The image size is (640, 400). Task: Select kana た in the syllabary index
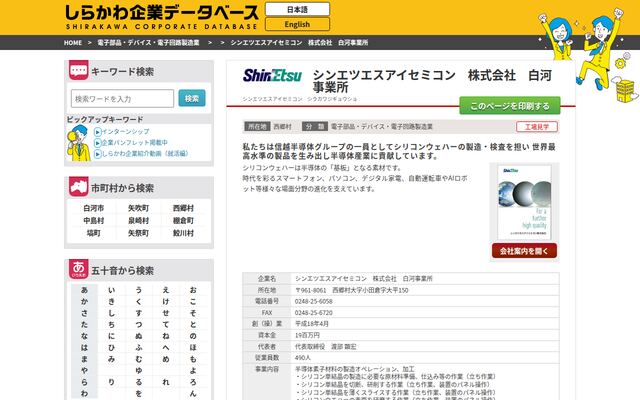pyautogui.click(x=84, y=324)
